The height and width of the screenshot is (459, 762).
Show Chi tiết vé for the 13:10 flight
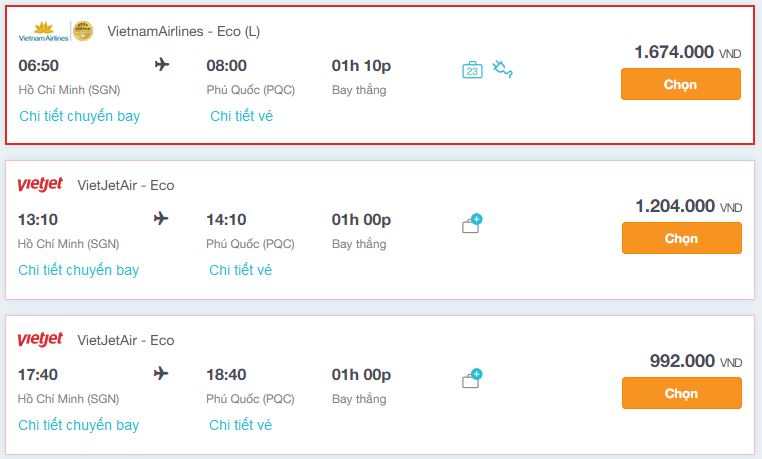coord(241,270)
